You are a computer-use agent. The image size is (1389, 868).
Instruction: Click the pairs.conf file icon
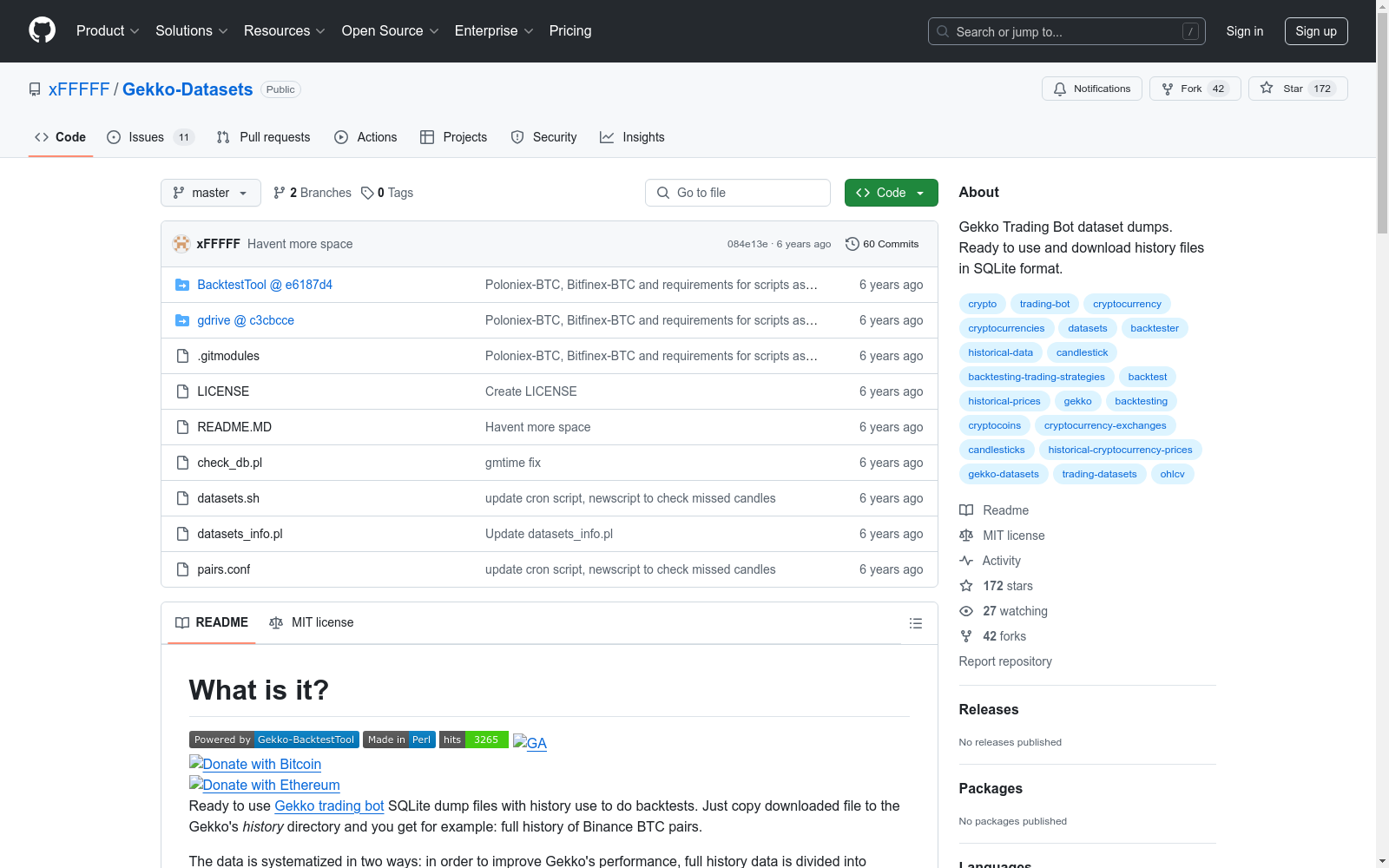point(182,569)
